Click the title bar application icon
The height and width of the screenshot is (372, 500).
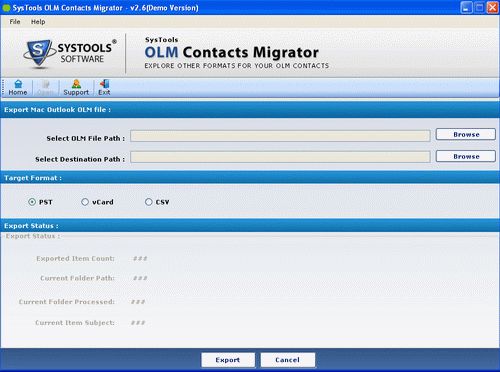[x=6, y=8]
